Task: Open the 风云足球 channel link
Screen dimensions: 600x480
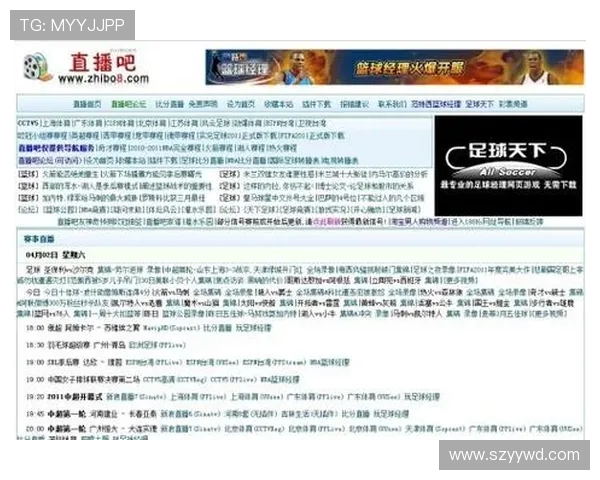Action: pyautogui.click(x=216, y=123)
